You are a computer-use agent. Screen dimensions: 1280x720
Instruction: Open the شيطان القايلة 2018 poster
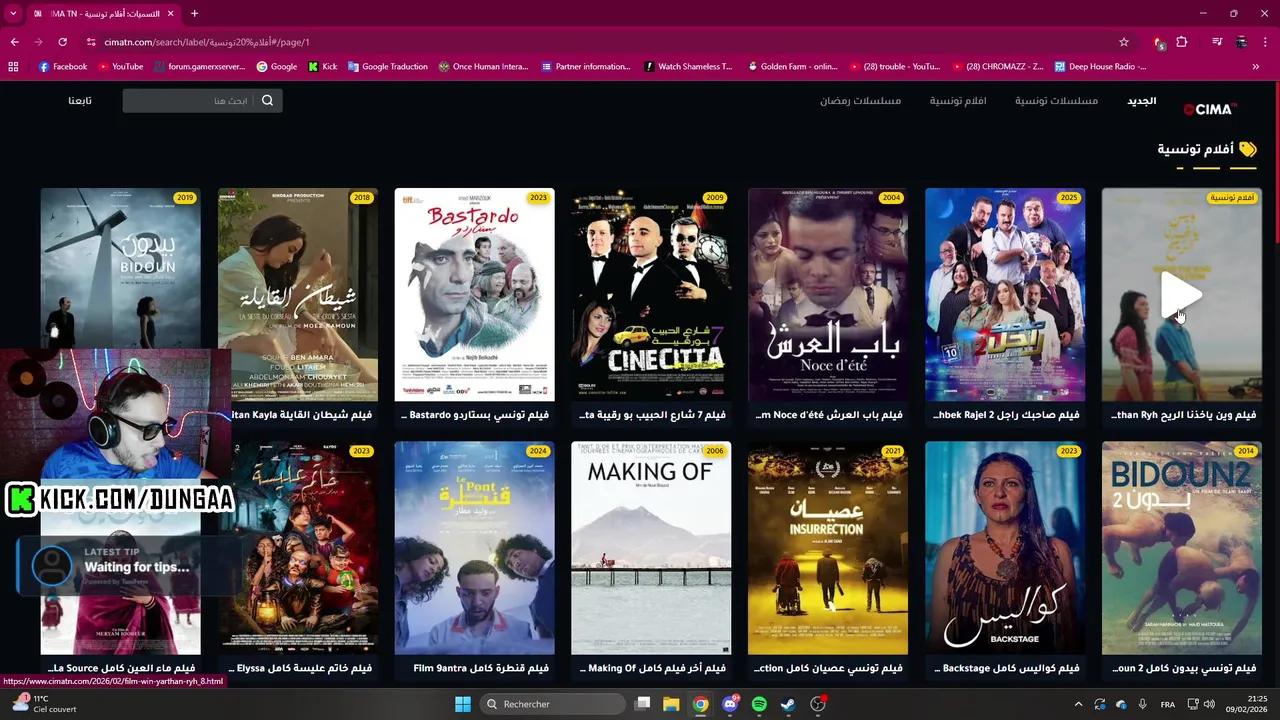point(298,295)
